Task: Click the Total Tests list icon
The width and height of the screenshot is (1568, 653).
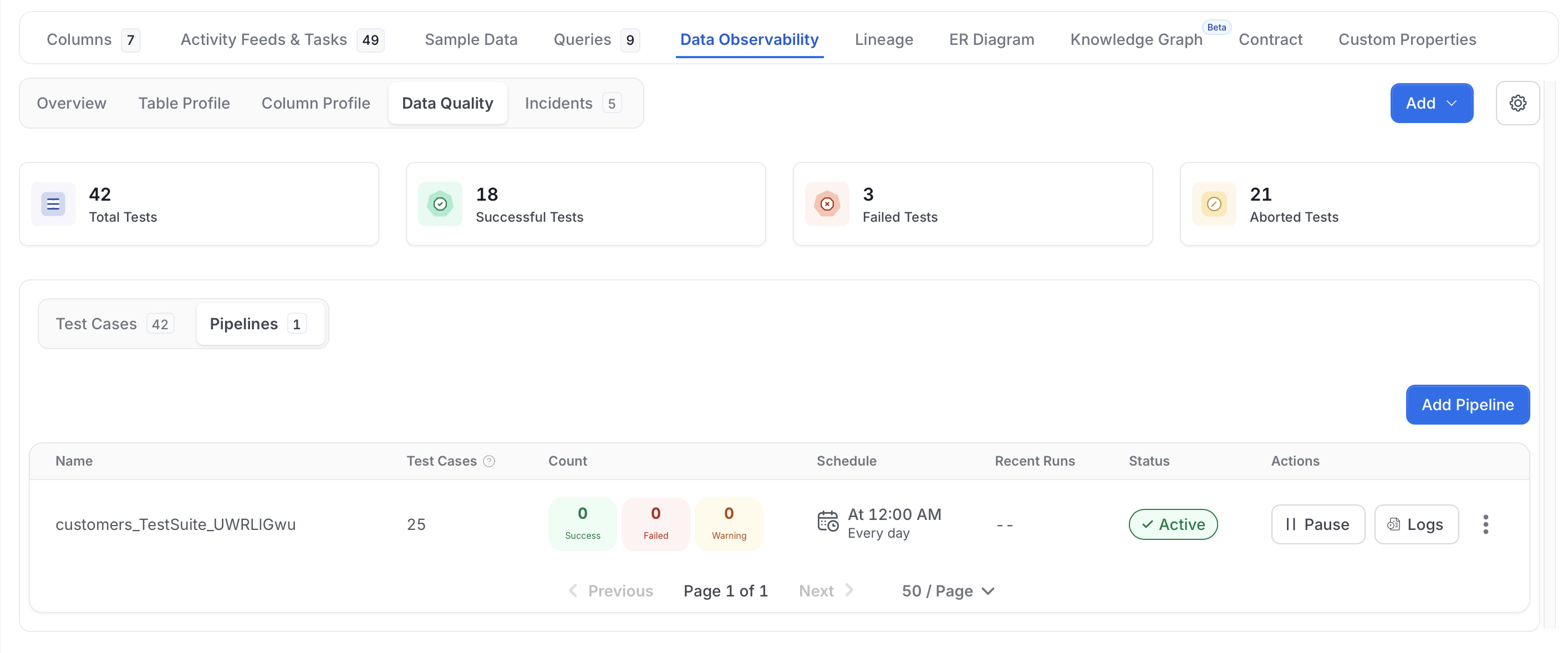Action: pyautogui.click(x=53, y=204)
